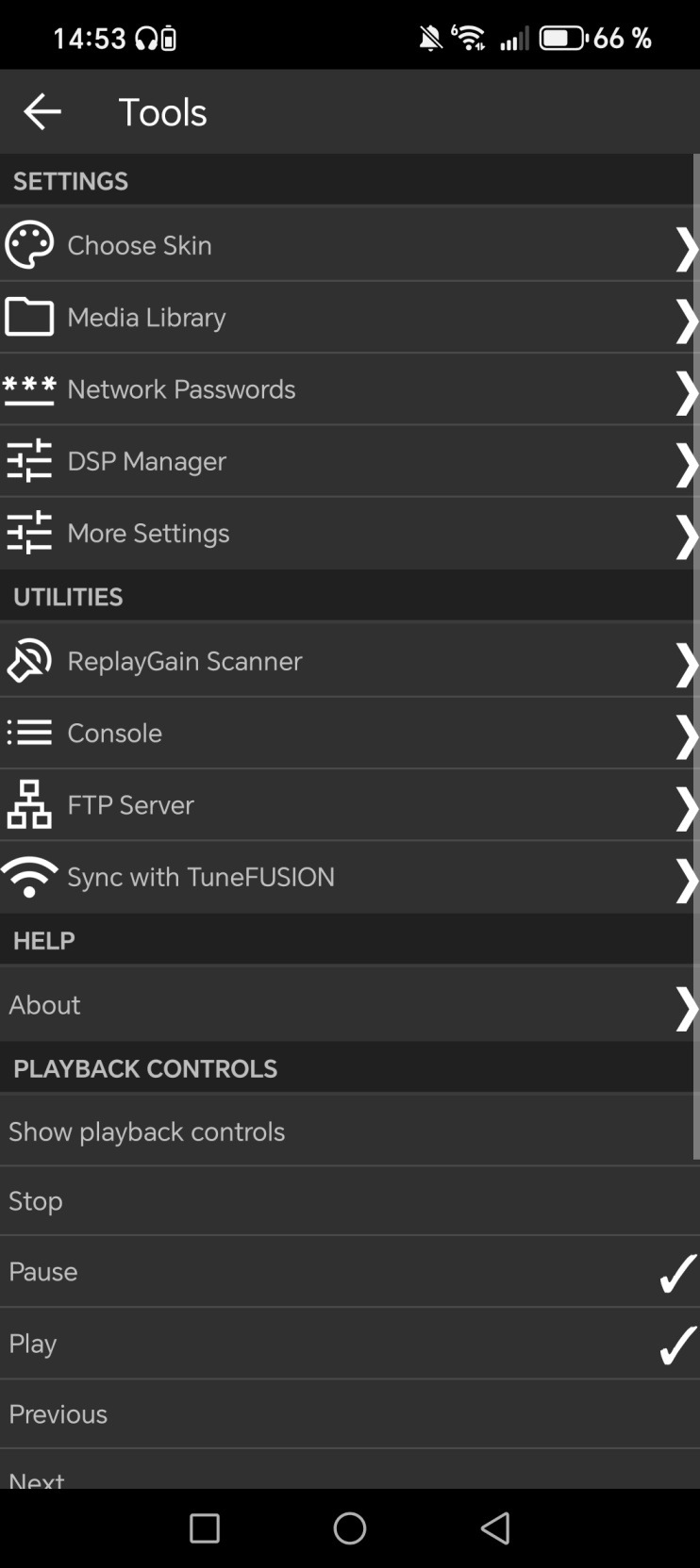
Task: Tap the Console list icon
Action: pos(29,733)
